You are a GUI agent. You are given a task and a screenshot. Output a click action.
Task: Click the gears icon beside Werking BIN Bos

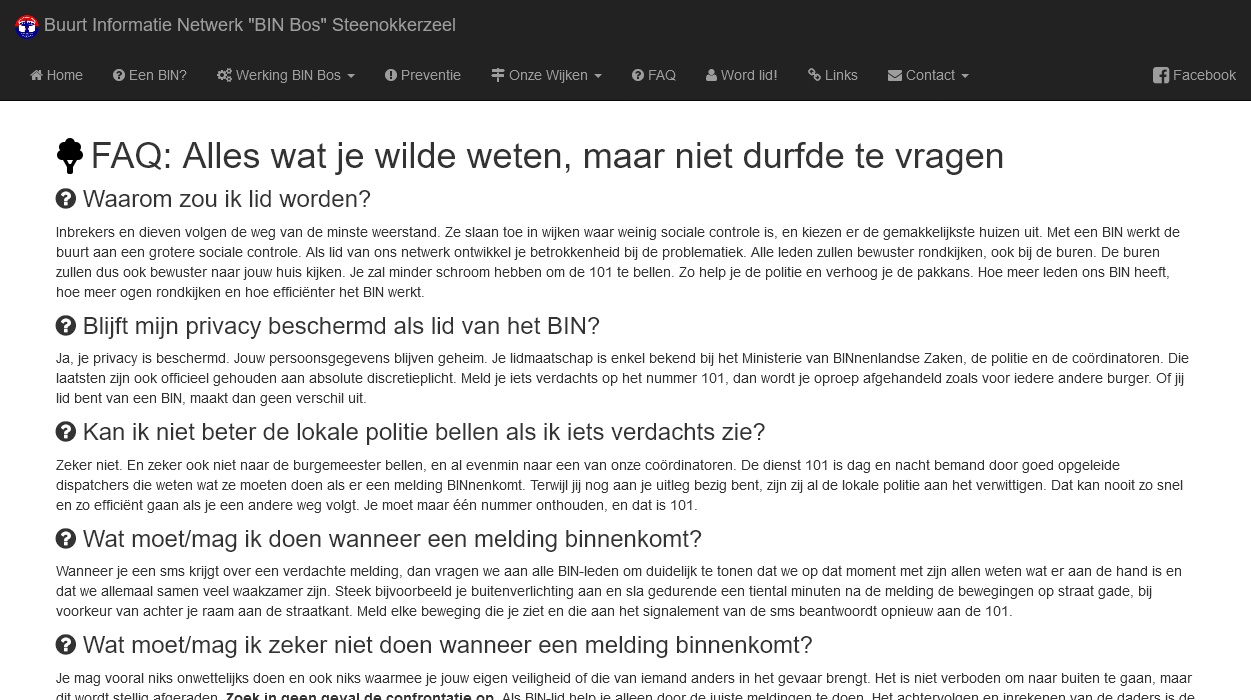point(224,75)
